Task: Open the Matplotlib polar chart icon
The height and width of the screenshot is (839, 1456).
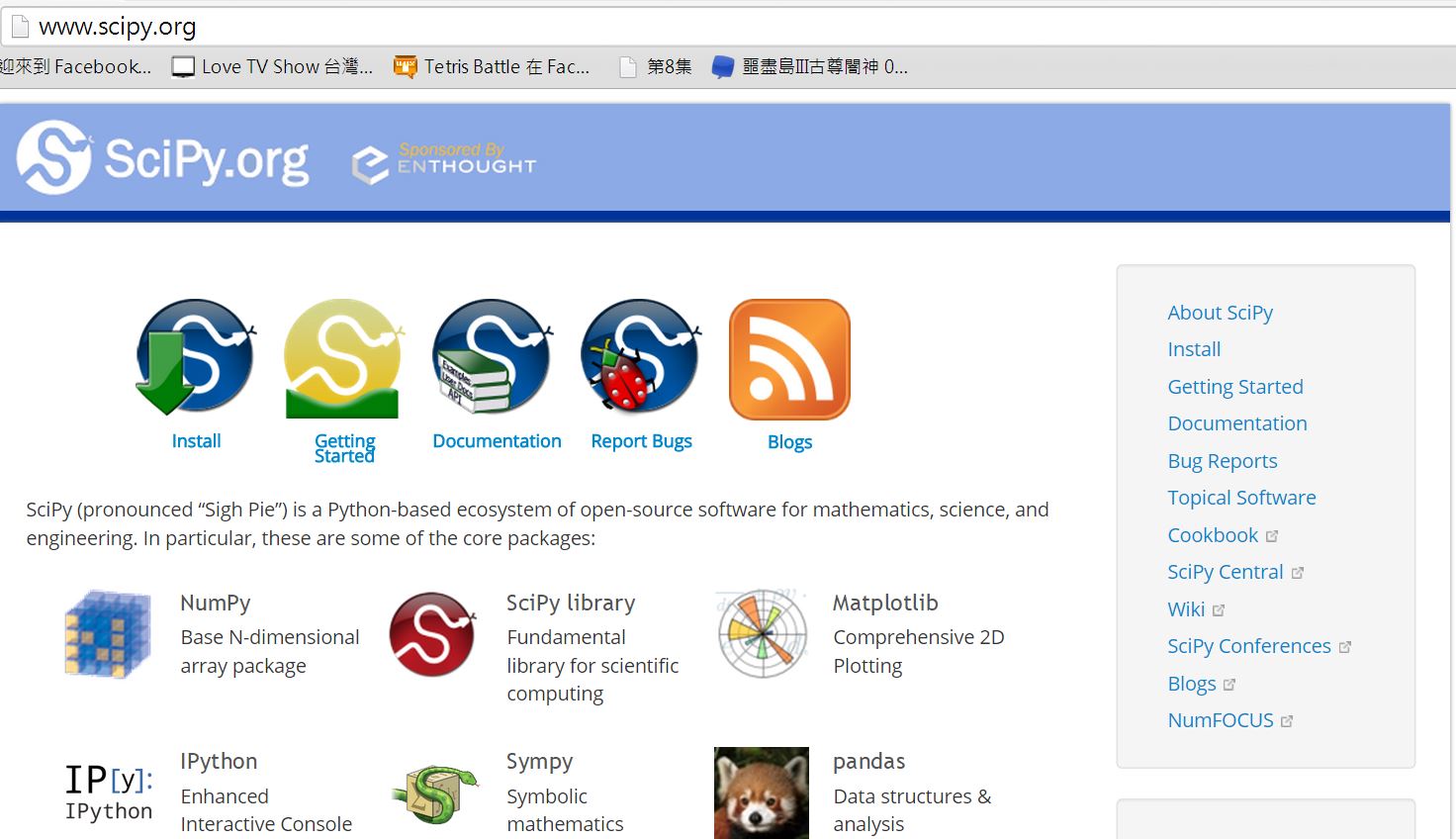Action: [x=762, y=633]
